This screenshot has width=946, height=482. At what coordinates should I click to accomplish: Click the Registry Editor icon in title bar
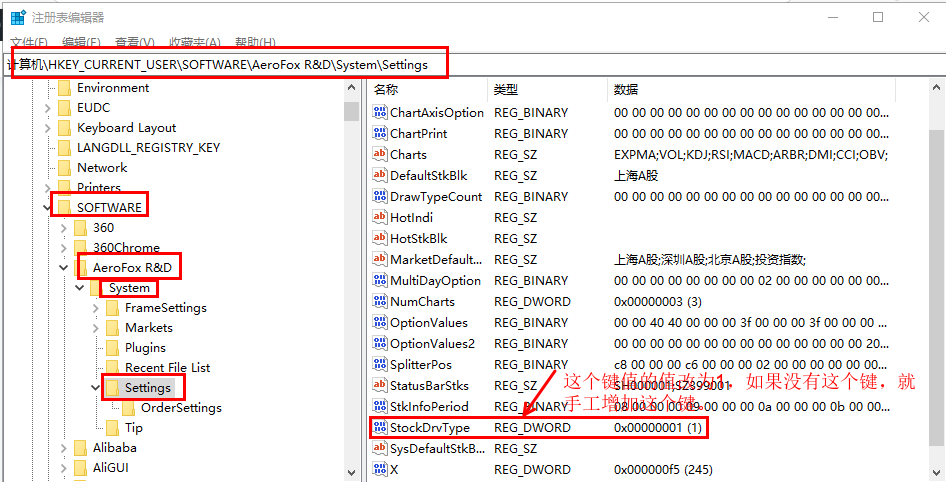[x=17, y=17]
